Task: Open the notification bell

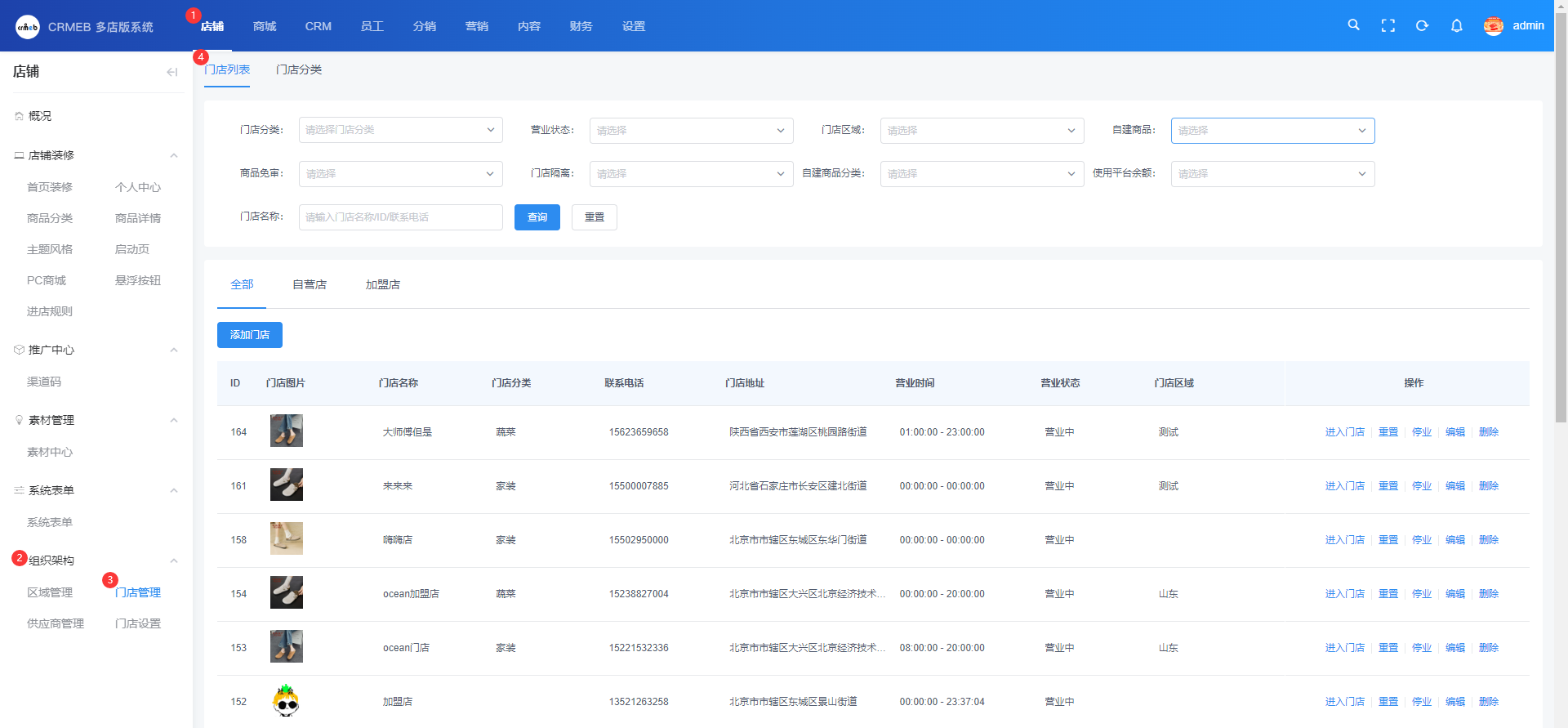Action: 1456,25
